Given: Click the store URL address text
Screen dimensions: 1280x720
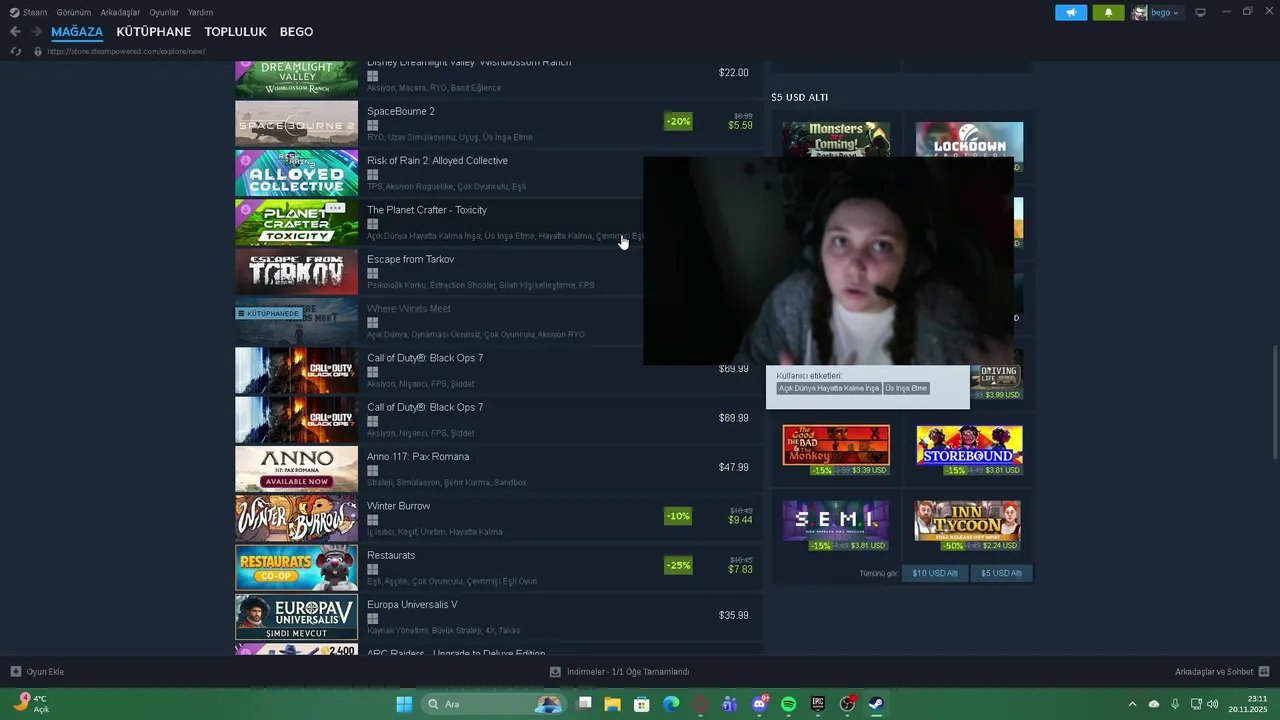Looking at the screenshot, I should point(126,51).
